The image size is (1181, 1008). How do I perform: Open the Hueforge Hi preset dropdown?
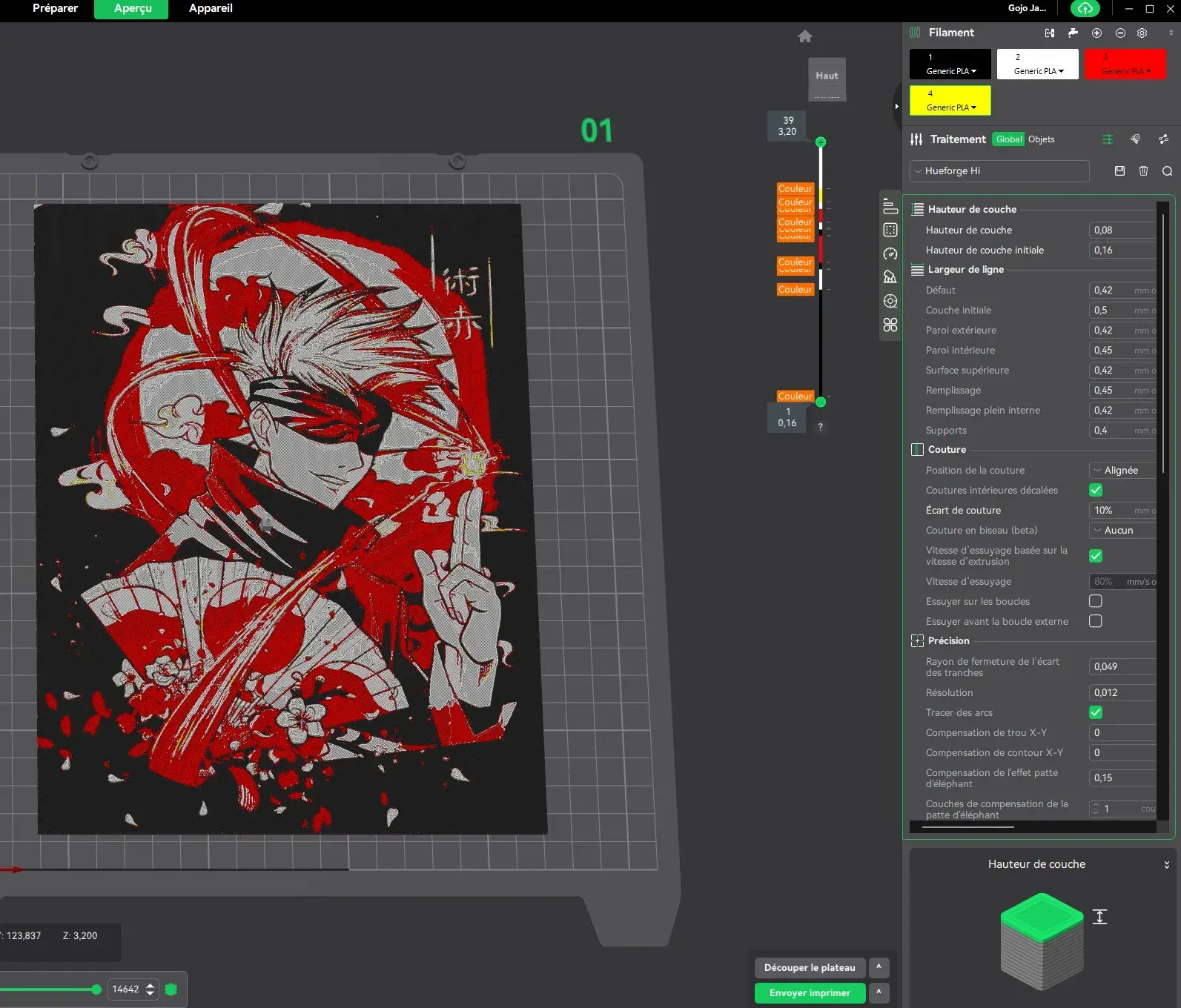[x=999, y=170]
